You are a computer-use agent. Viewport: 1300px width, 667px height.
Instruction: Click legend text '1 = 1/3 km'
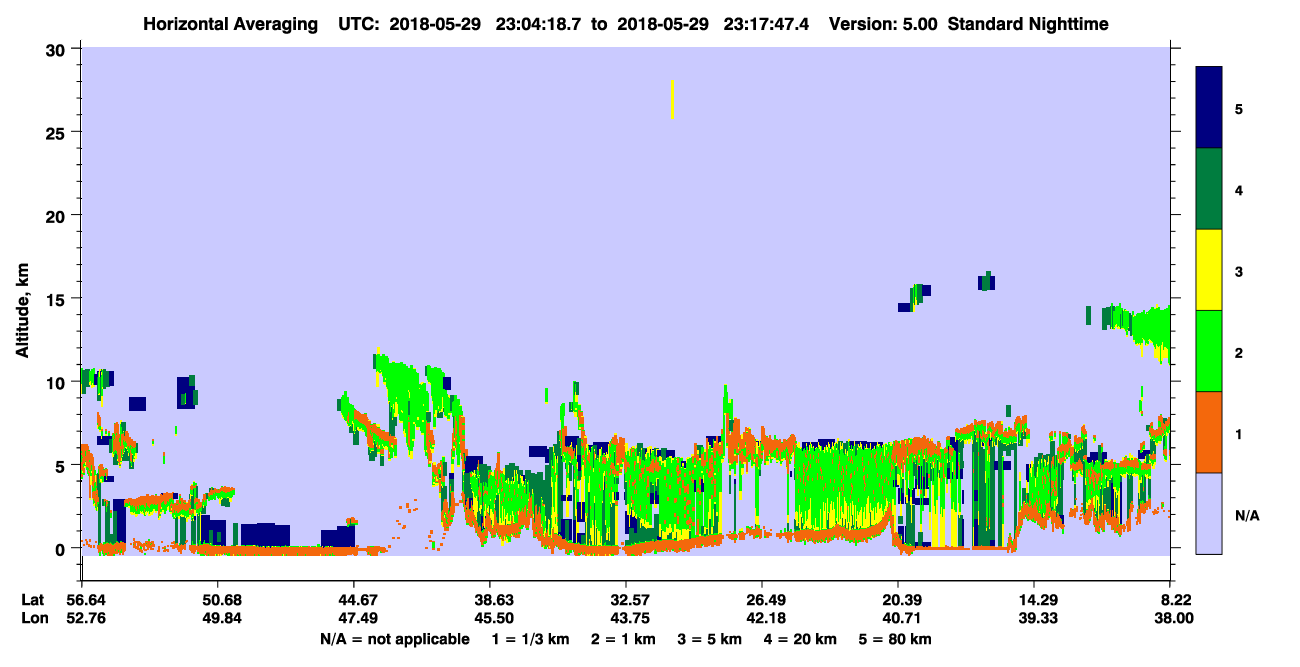click(530, 639)
